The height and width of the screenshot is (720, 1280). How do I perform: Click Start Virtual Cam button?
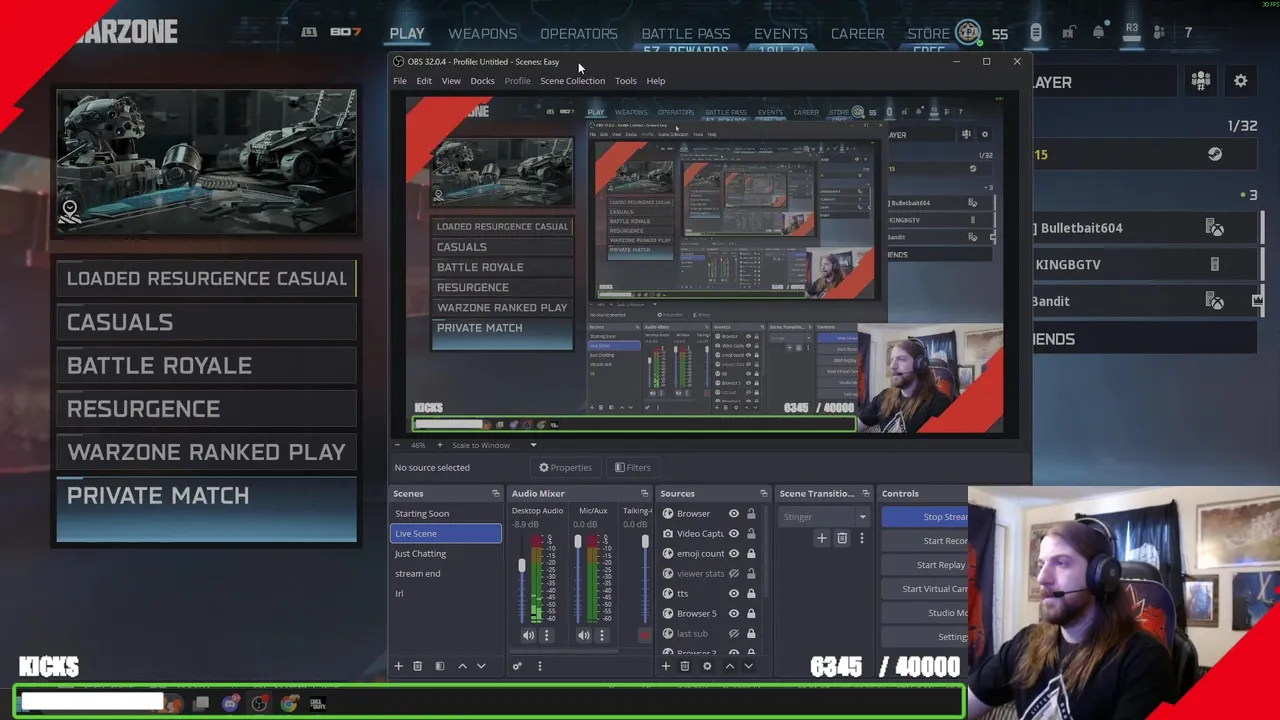pyautogui.click(x=925, y=589)
